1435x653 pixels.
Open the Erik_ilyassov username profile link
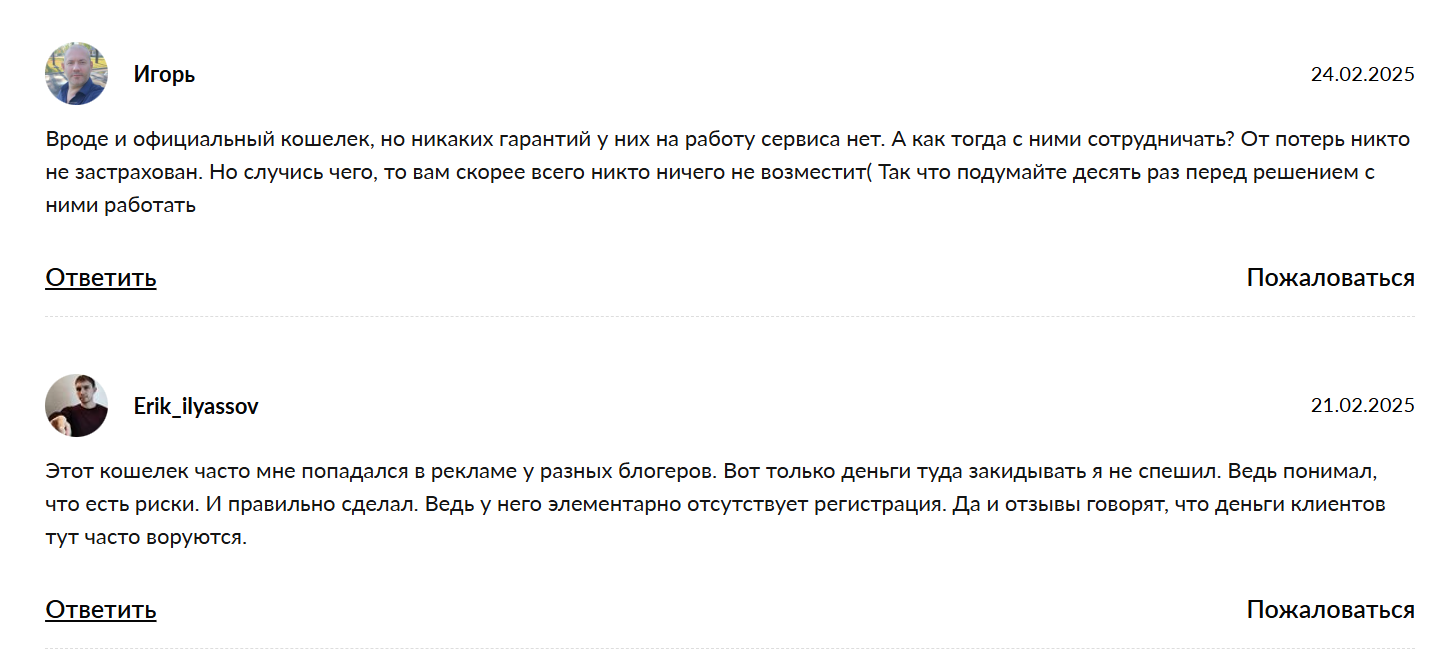click(x=196, y=406)
